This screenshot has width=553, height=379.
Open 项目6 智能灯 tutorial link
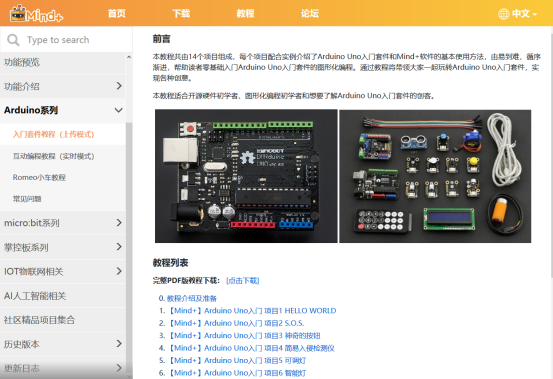[237, 373]
